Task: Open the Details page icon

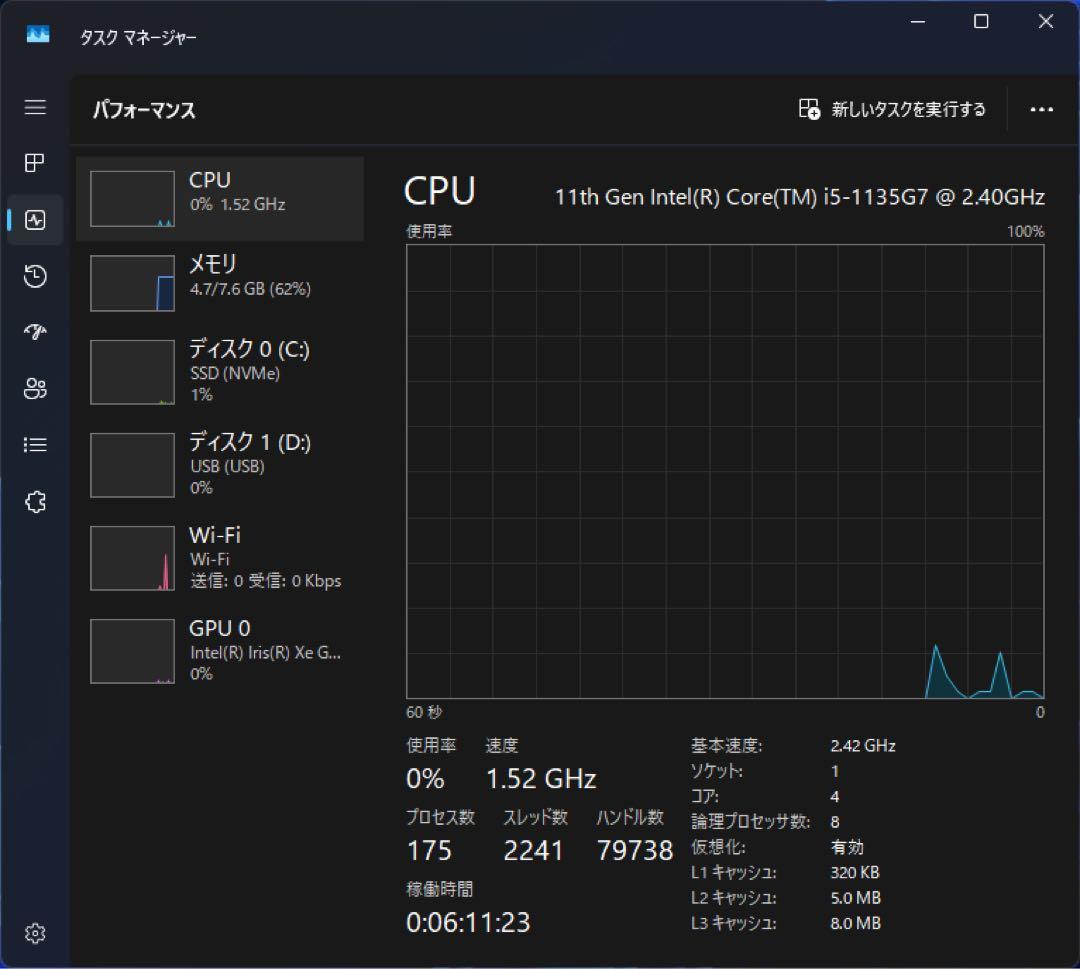Action: click(x=35, y=445)
